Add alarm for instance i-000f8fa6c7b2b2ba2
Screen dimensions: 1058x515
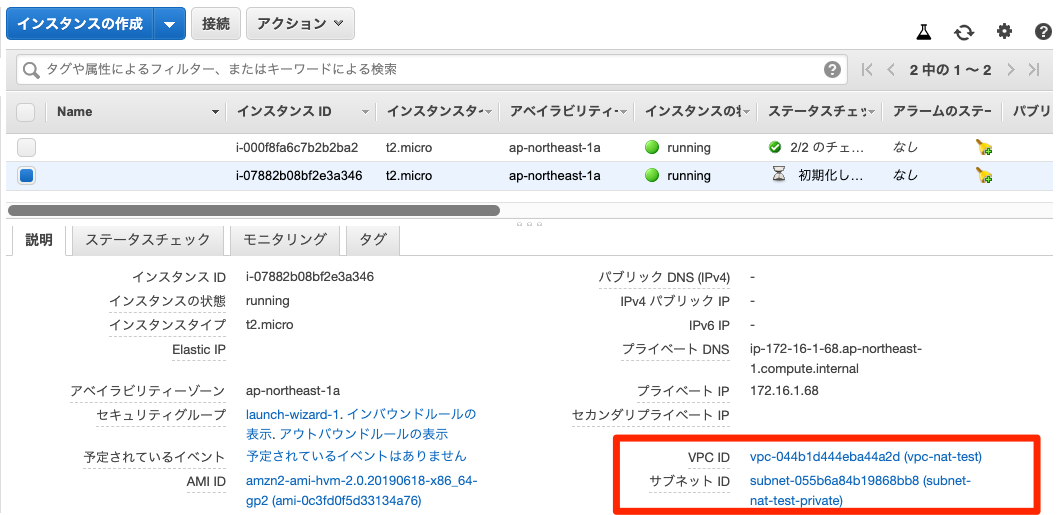(x=984, y=148)
